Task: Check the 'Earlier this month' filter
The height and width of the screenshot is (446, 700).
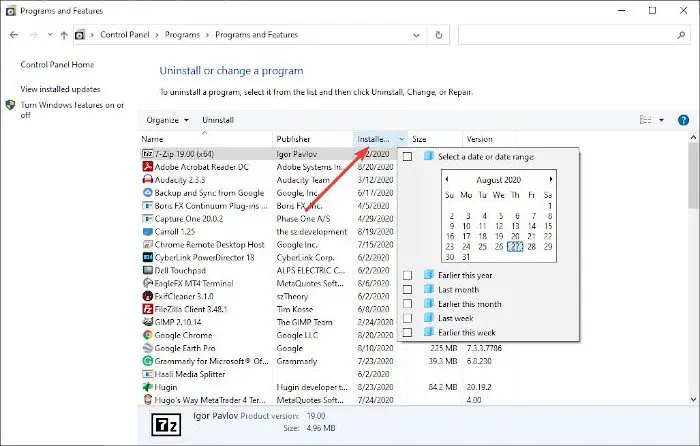Action: (407, 304)
